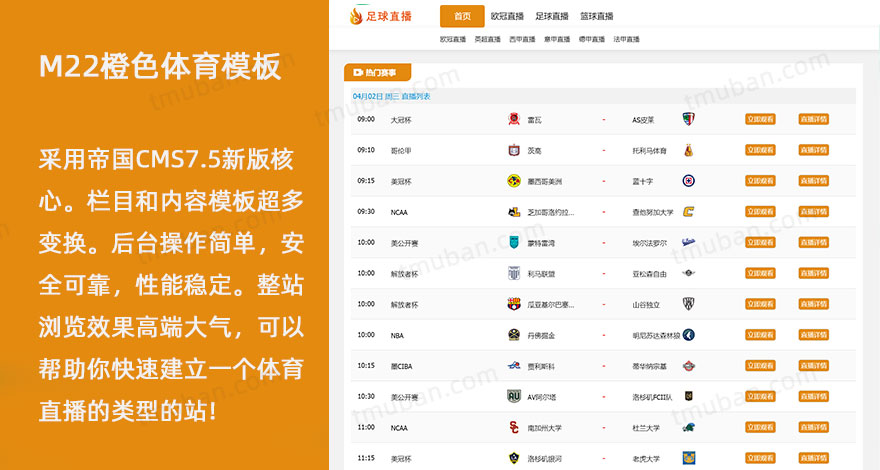The image size is (880, 470).
Task: Click 立即观看 for the 查塔努加大学 match
Action: pyautogui.click(x=760, y=212)
